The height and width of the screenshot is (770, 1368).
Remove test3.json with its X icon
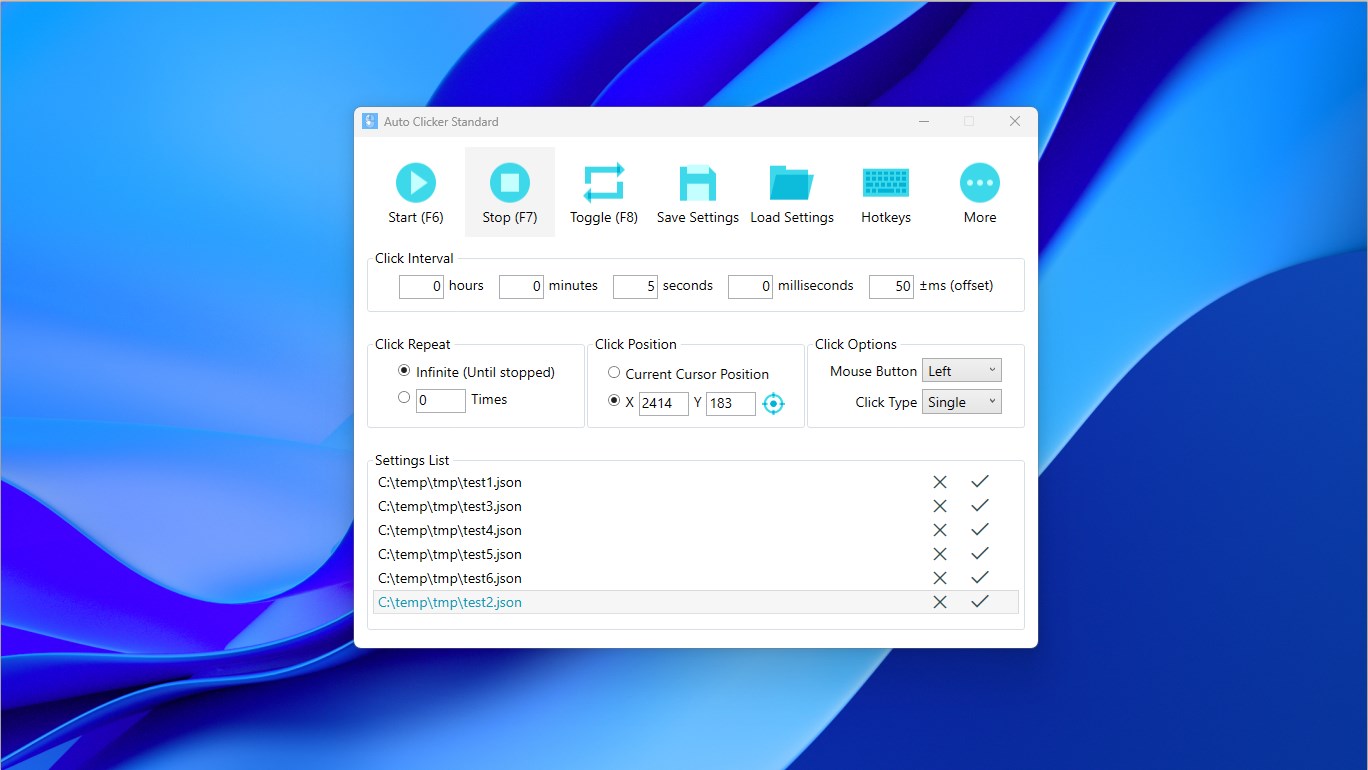pyautogui.click(x=940, y=506)
